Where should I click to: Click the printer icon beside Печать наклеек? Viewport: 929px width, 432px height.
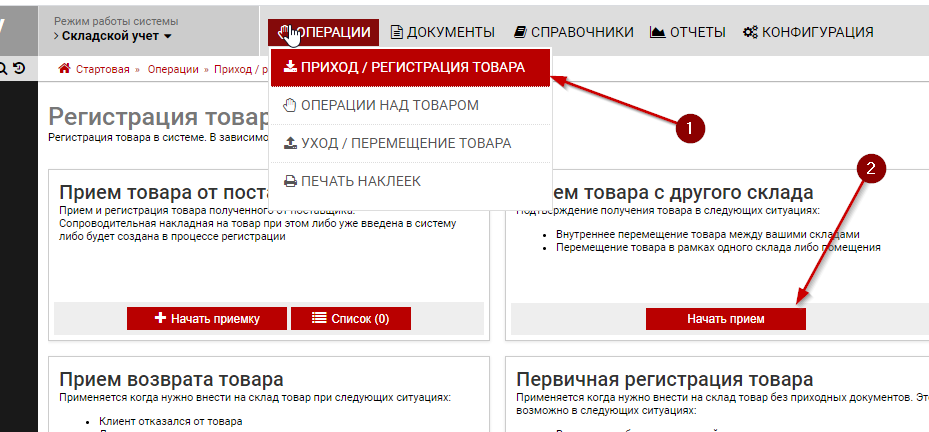point(290,181)
